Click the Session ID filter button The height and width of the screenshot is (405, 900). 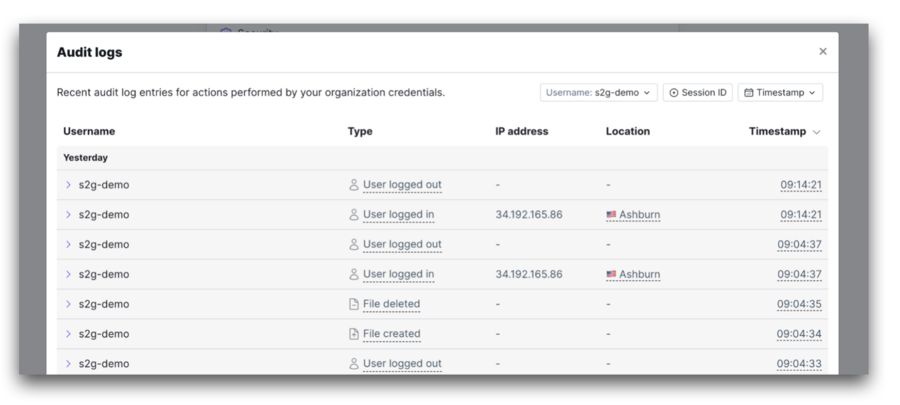click(697, 92)
